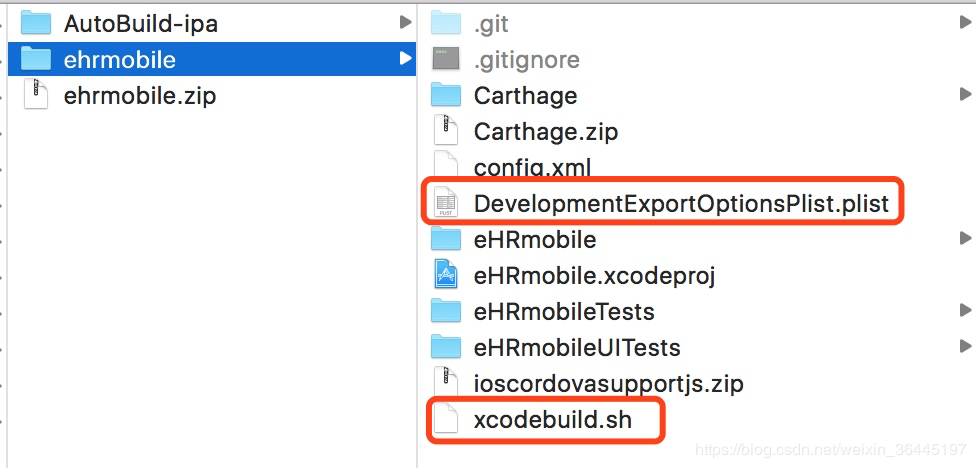
Task: Click the .git folder name
Action: click(491, 24)
